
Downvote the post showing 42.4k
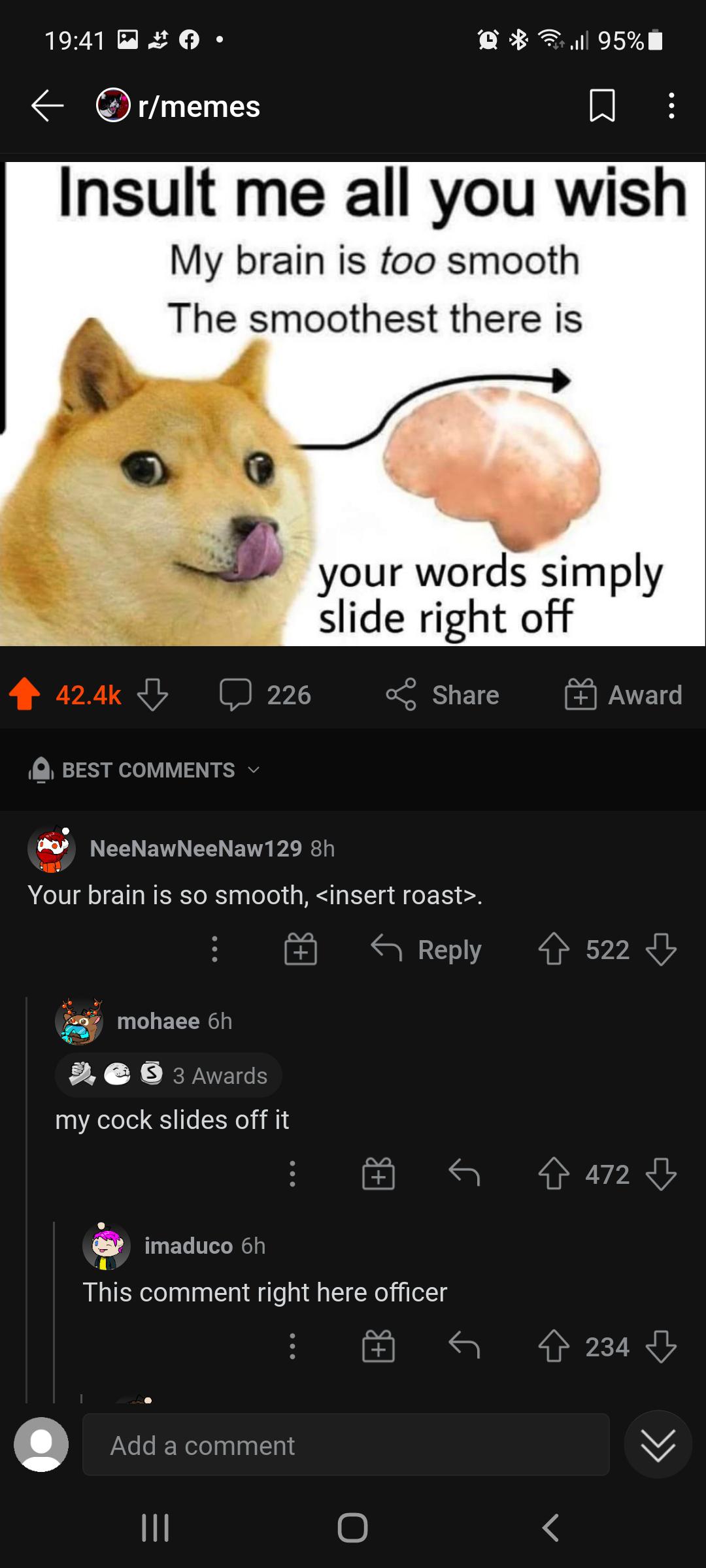pos(153,694)
